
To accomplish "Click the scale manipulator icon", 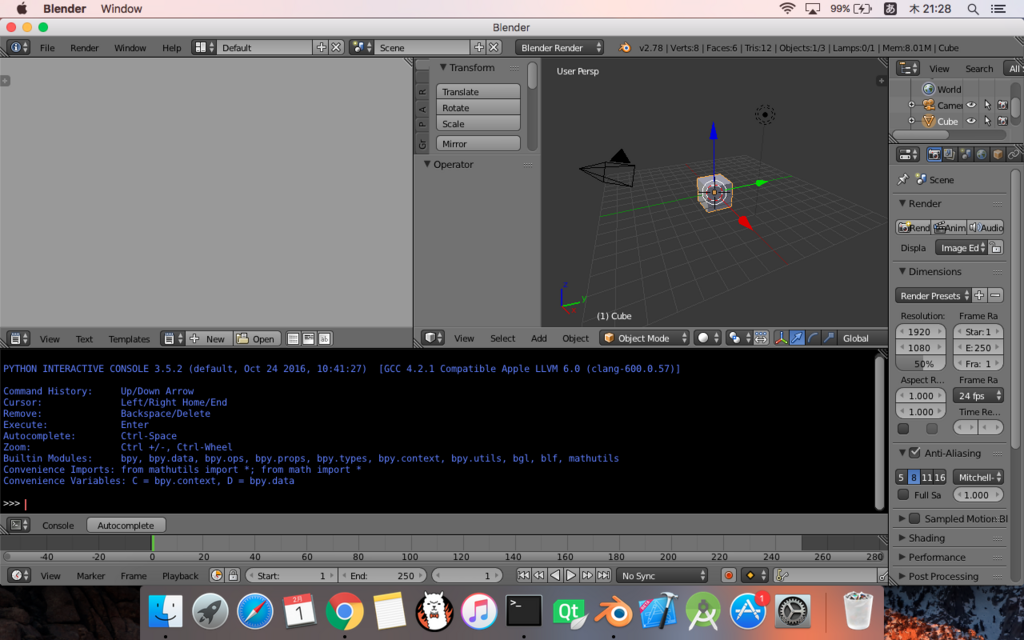I will coord(829,338).
